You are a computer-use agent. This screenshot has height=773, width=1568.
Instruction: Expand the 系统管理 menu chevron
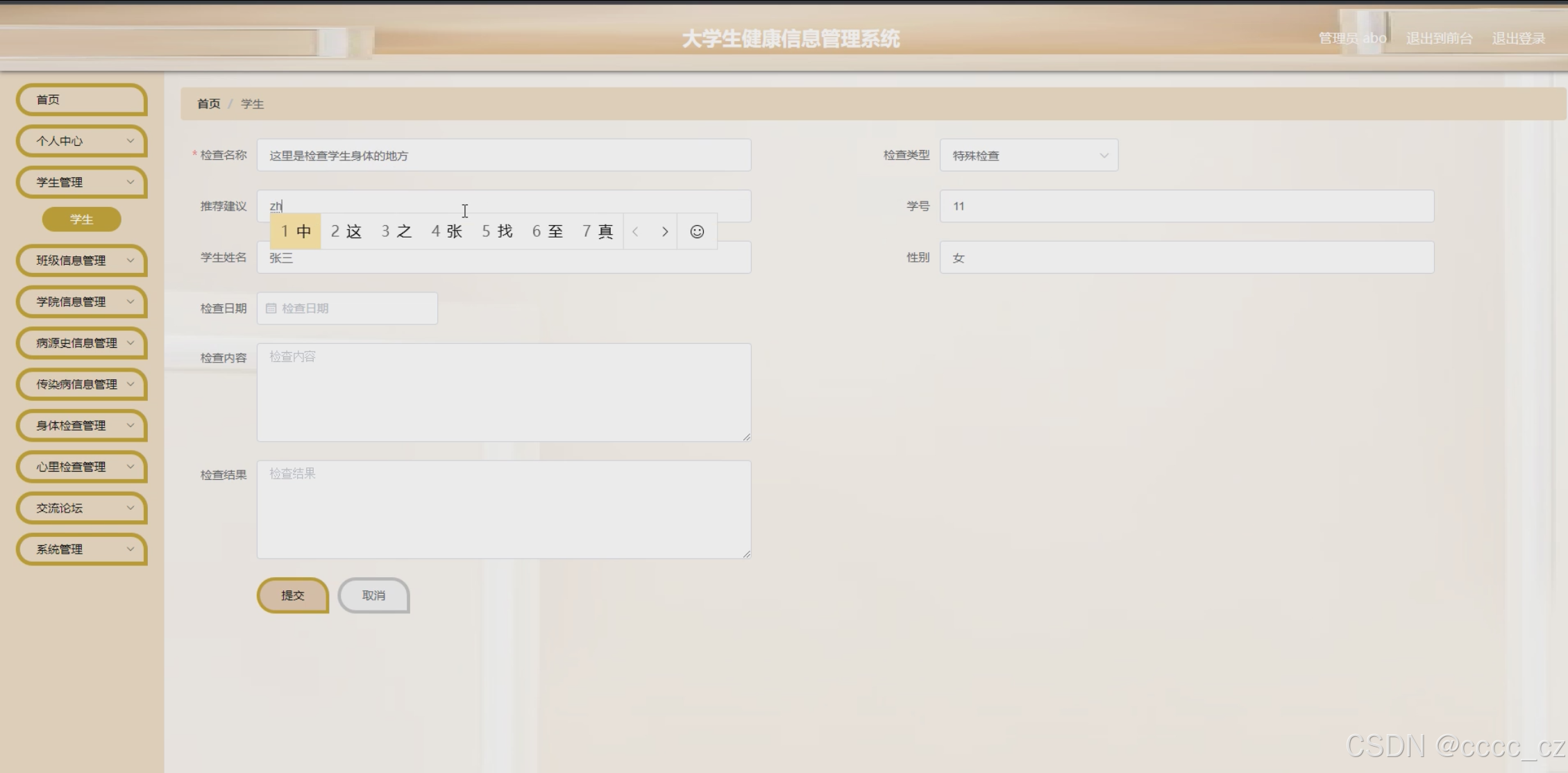[130, 549]
